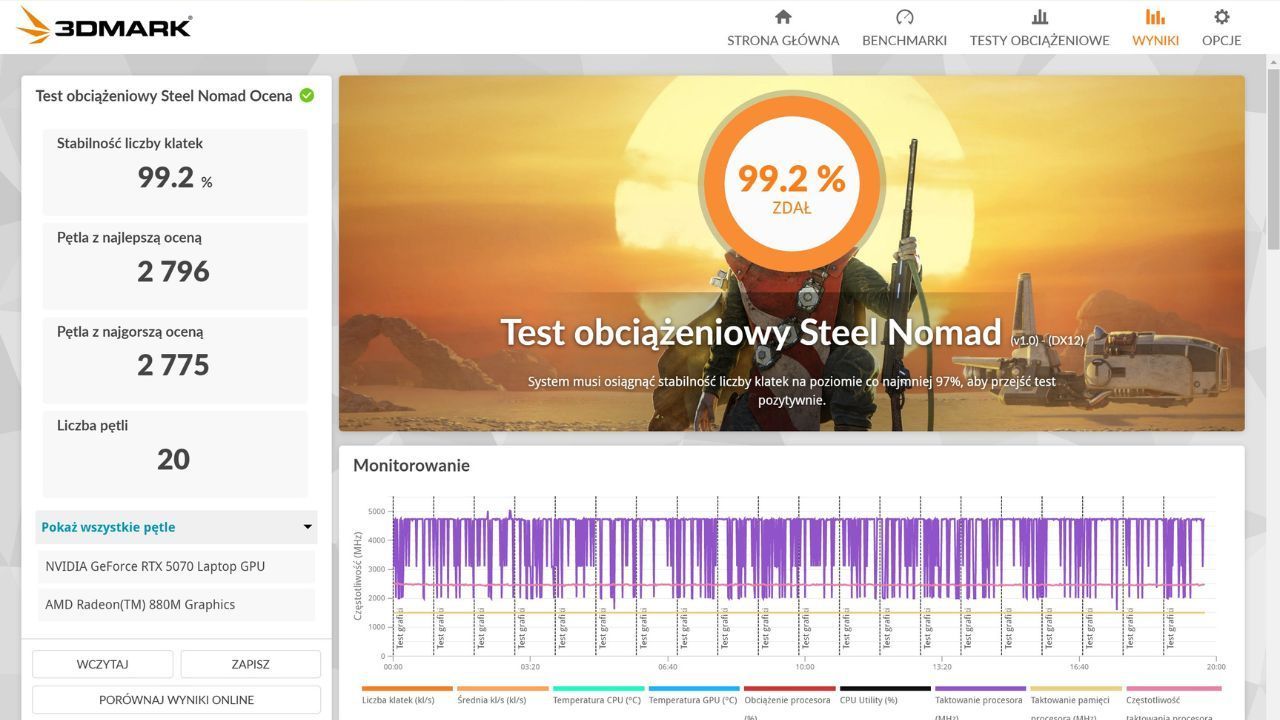Click the Benchmarki speedometer icon
1280x720 pixels.
coord(904,17)
